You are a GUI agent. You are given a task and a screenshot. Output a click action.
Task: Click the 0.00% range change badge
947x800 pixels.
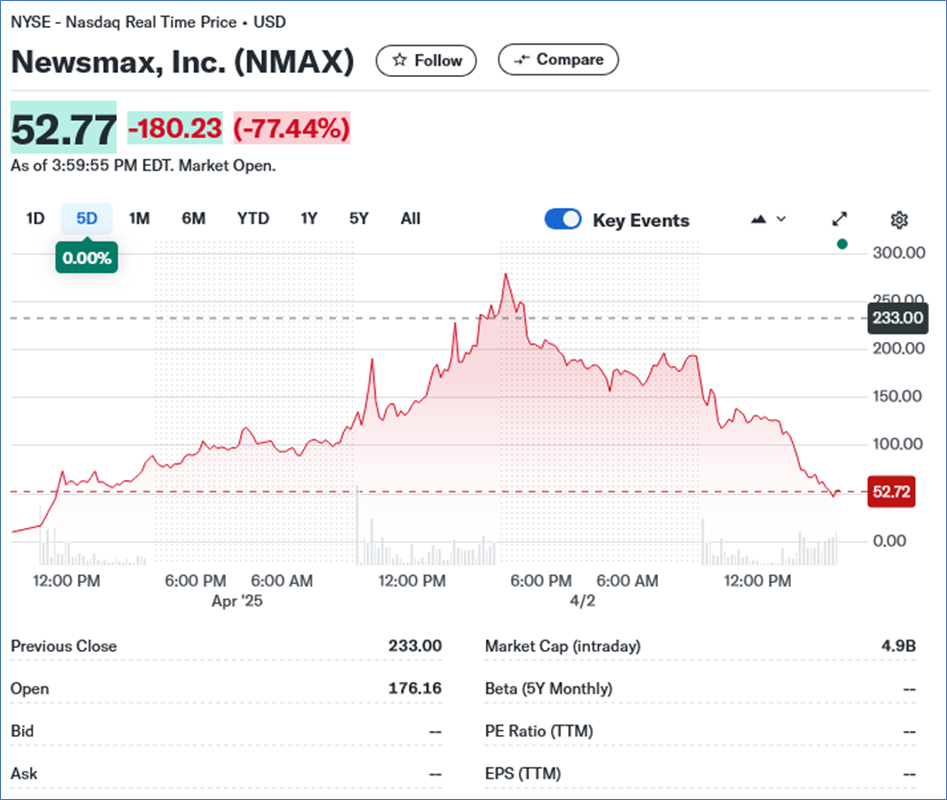[87, 258]
